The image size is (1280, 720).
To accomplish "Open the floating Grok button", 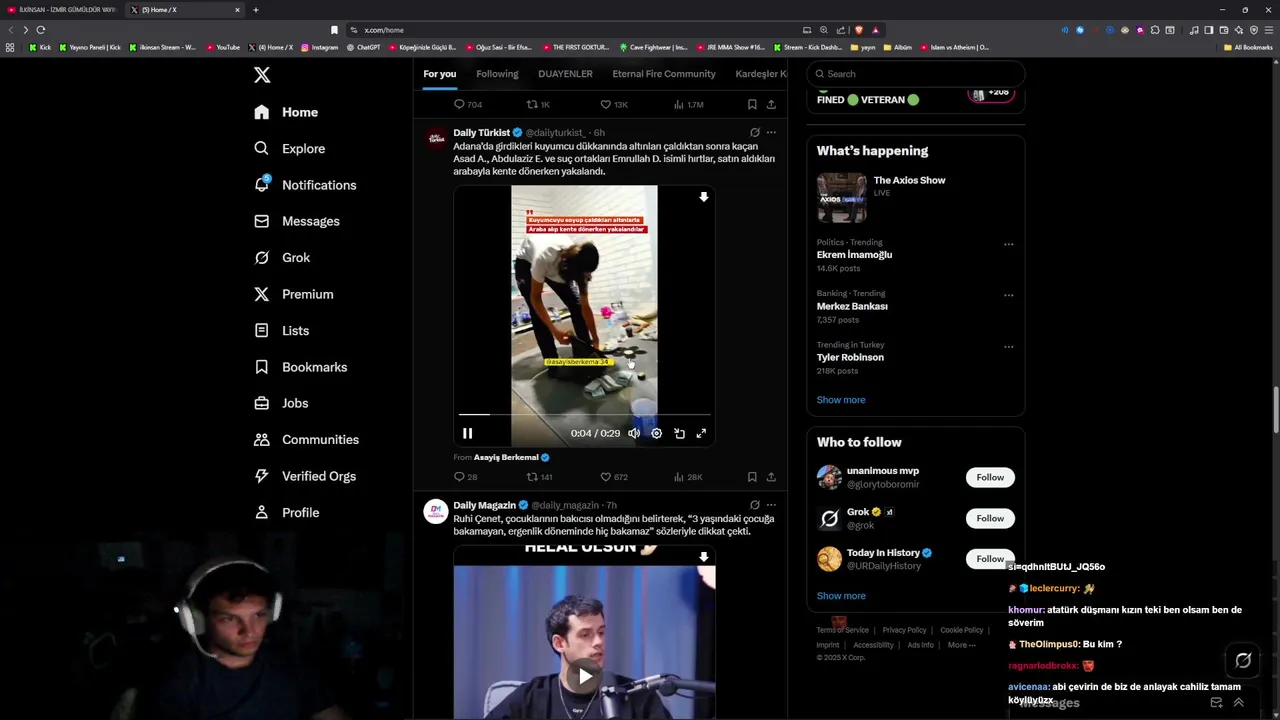I will [1243, 660].
